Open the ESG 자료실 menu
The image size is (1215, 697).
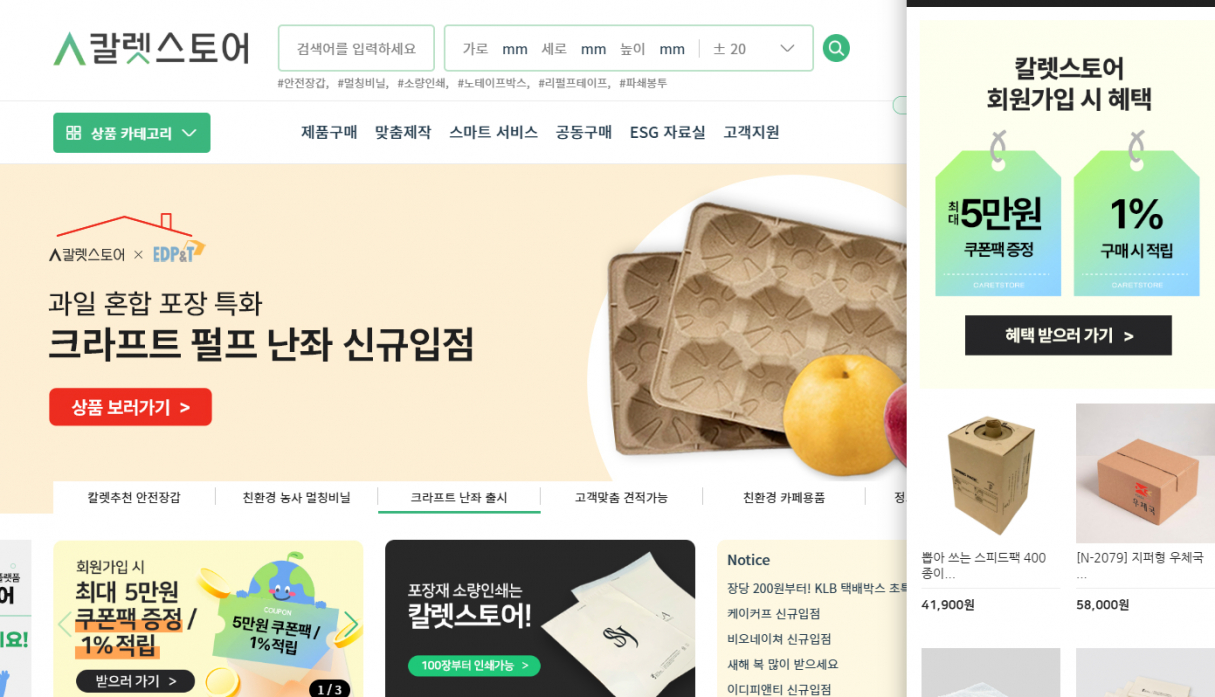[x=667, y=132]
